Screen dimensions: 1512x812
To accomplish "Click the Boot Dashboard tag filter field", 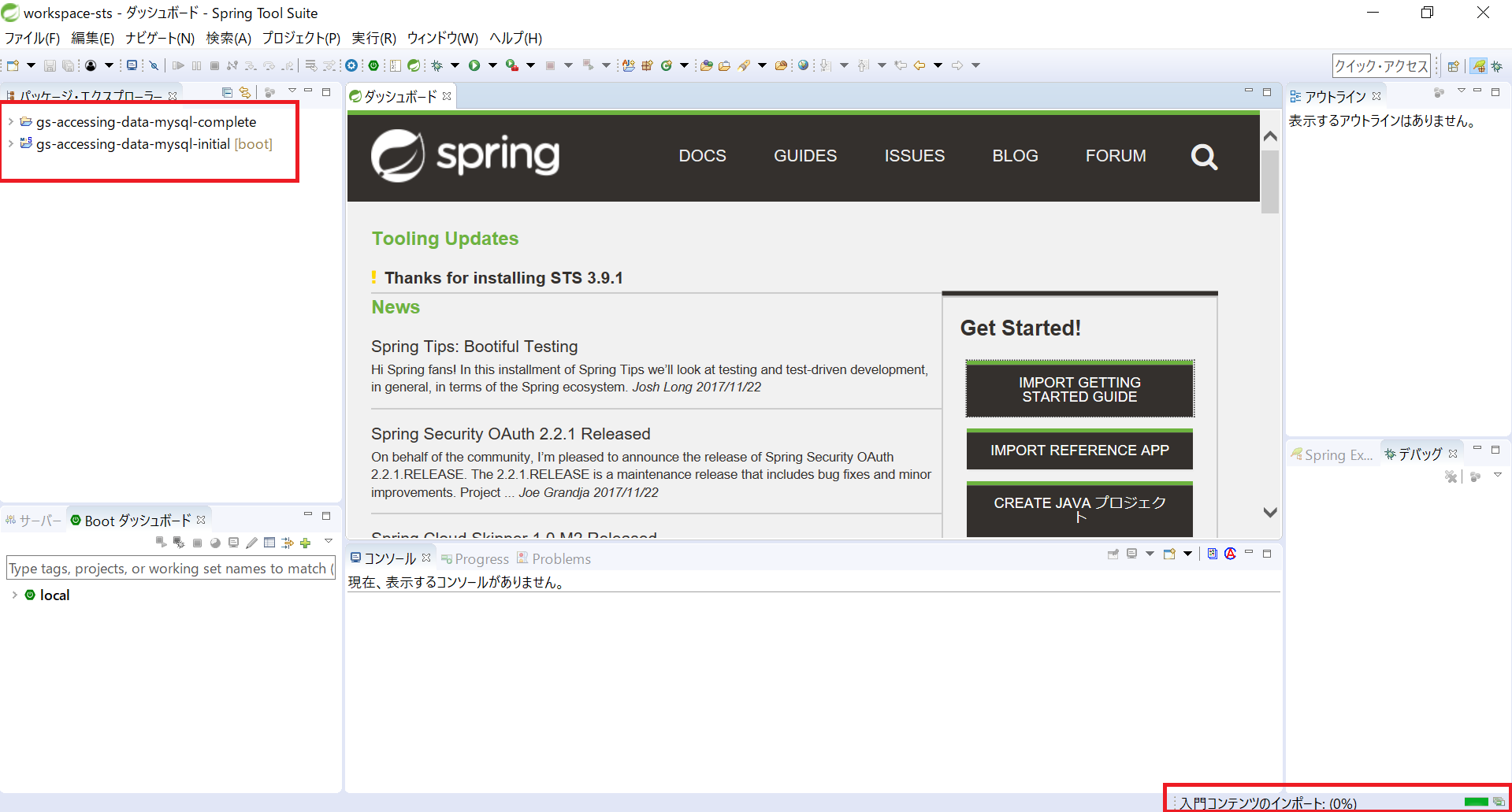I will tap(170, 569).
